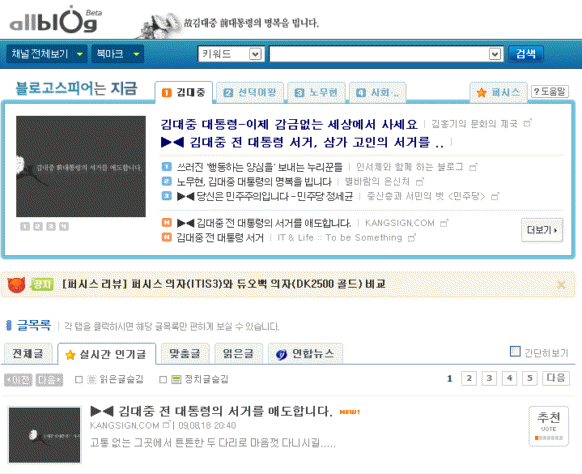
Task: Open headline 김대중 전 대통령 서거, 삼가 고인의
Action: pyautogui.click(x=302, y=142)
